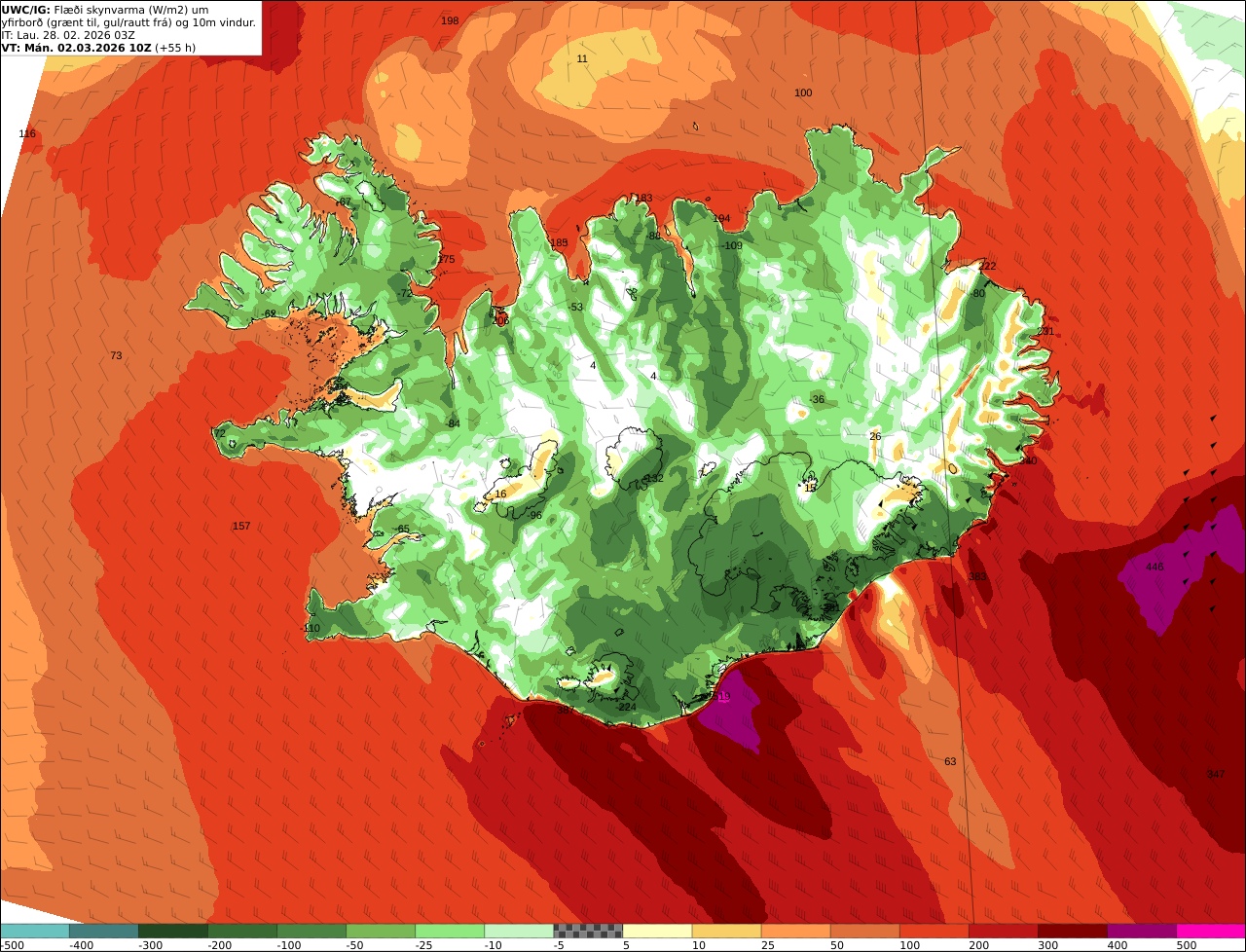The width and height of the screenshot is (1246, 952).
Task: Click the value -84 in western Iceland
Action: (453, 423)
